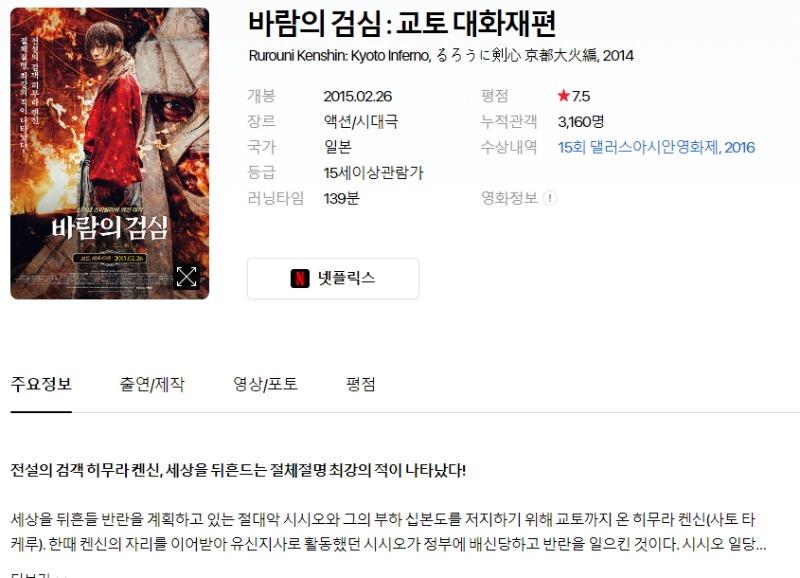Watch on 넷플릭스 button

(333, 279)
